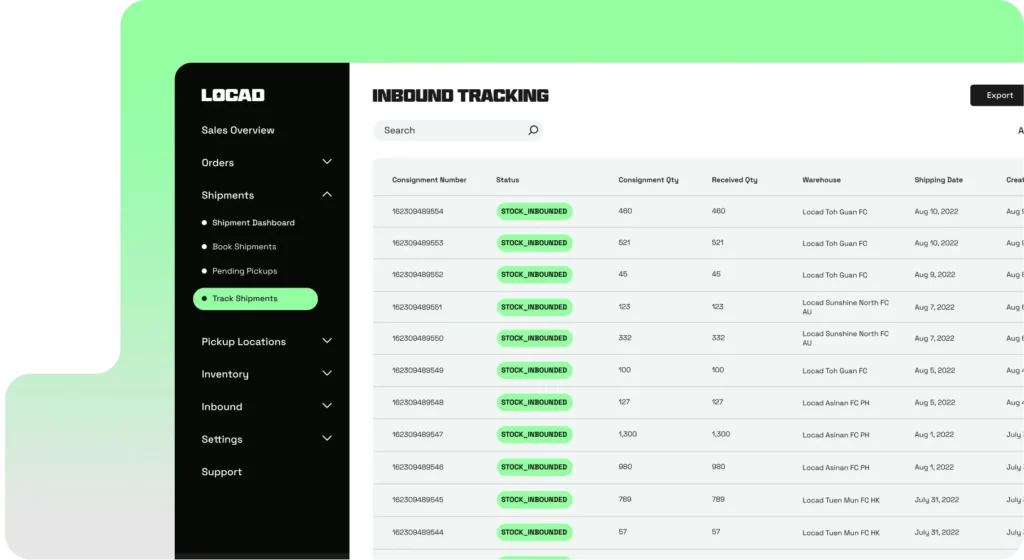Open the Support page
The image size is (1024, 560).
click(221, 472)
